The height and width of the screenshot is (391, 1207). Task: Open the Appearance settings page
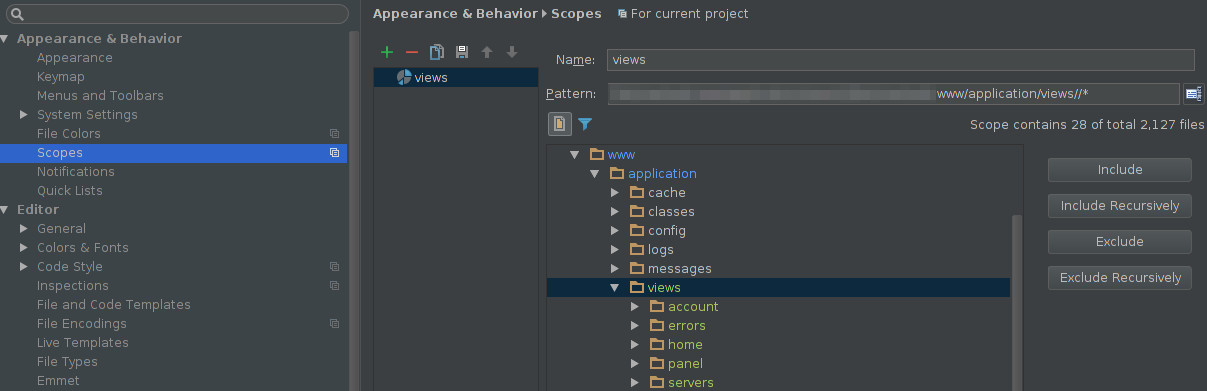pyautogui.click(x=75, y=58)
